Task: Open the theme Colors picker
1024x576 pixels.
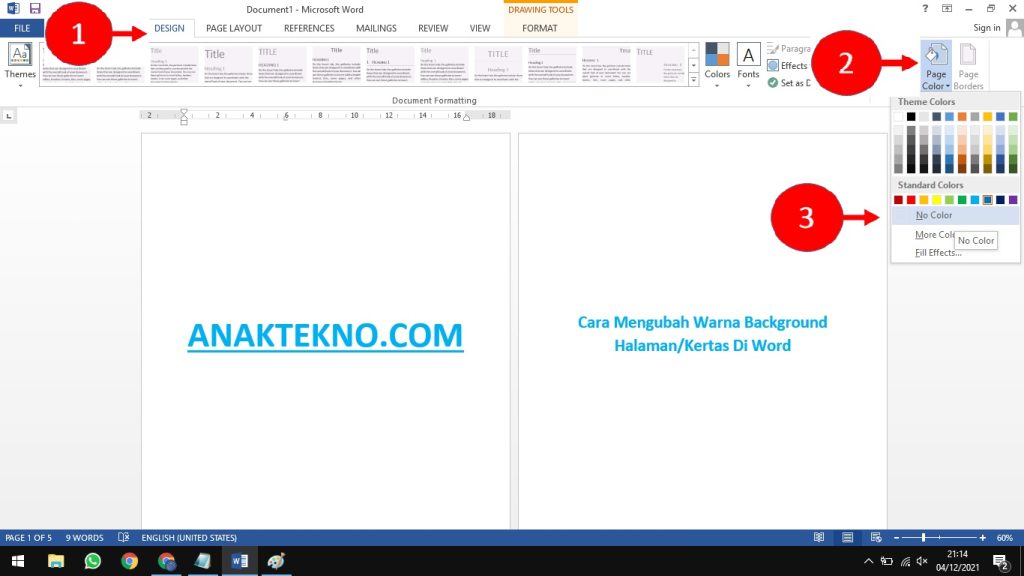Action: tap(716, 65)
